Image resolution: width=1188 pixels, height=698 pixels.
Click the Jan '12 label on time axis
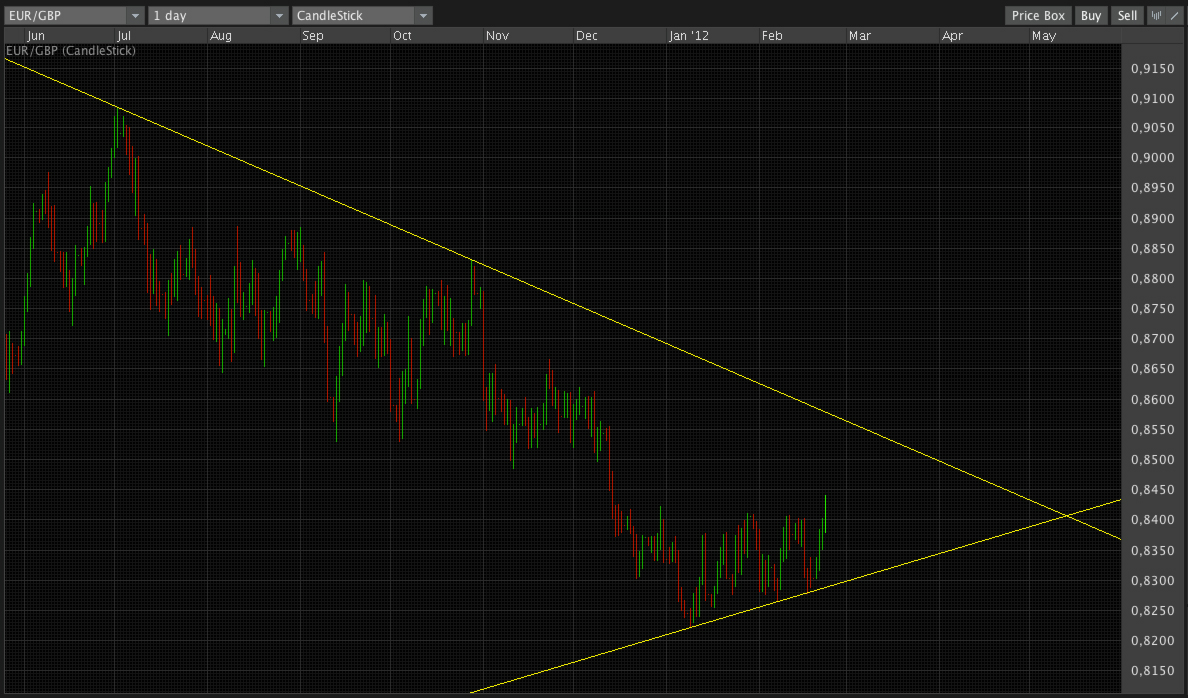click(x=689, y=36)
